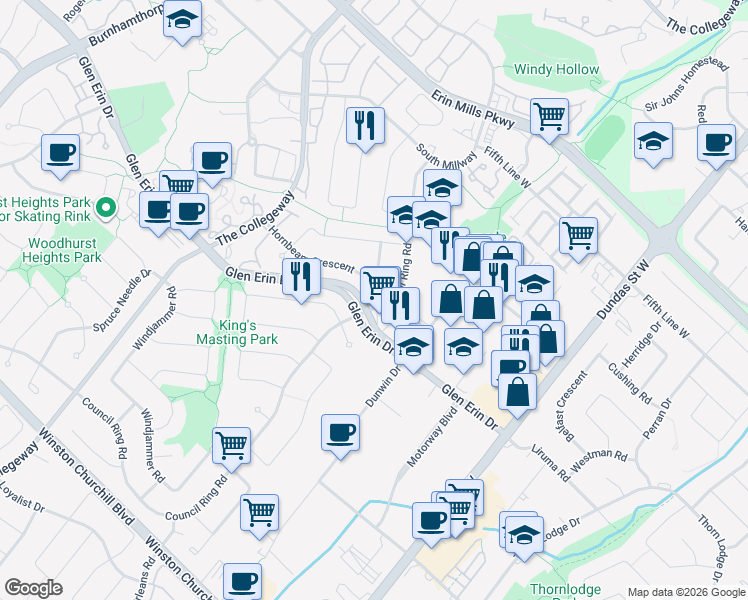Image resolution: width=748 pixels, height=600 pixels.
Task: Select the Windy Hollow park label
Action: [556, 70]
